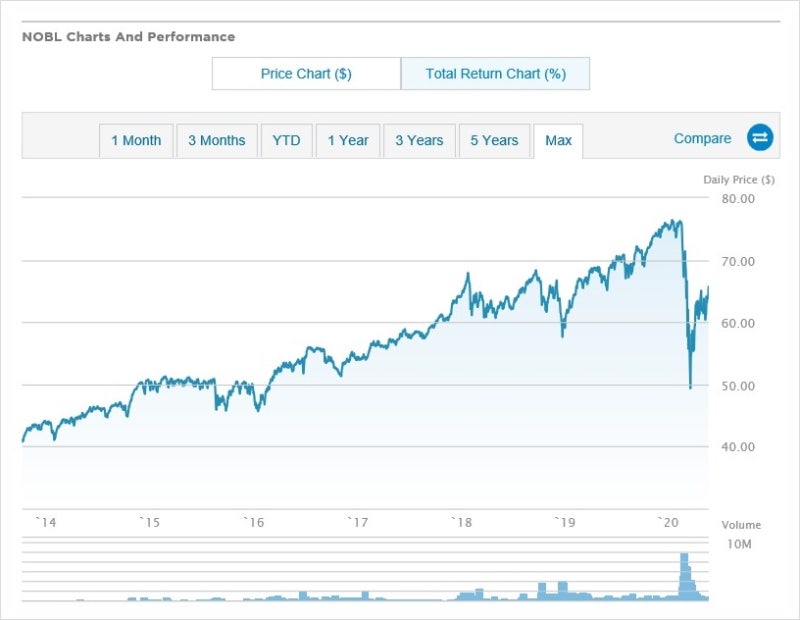The width and height of the screenshot is (800, 620).
Task: Select the 3 Months time range
Action: [x=217, y=140]
